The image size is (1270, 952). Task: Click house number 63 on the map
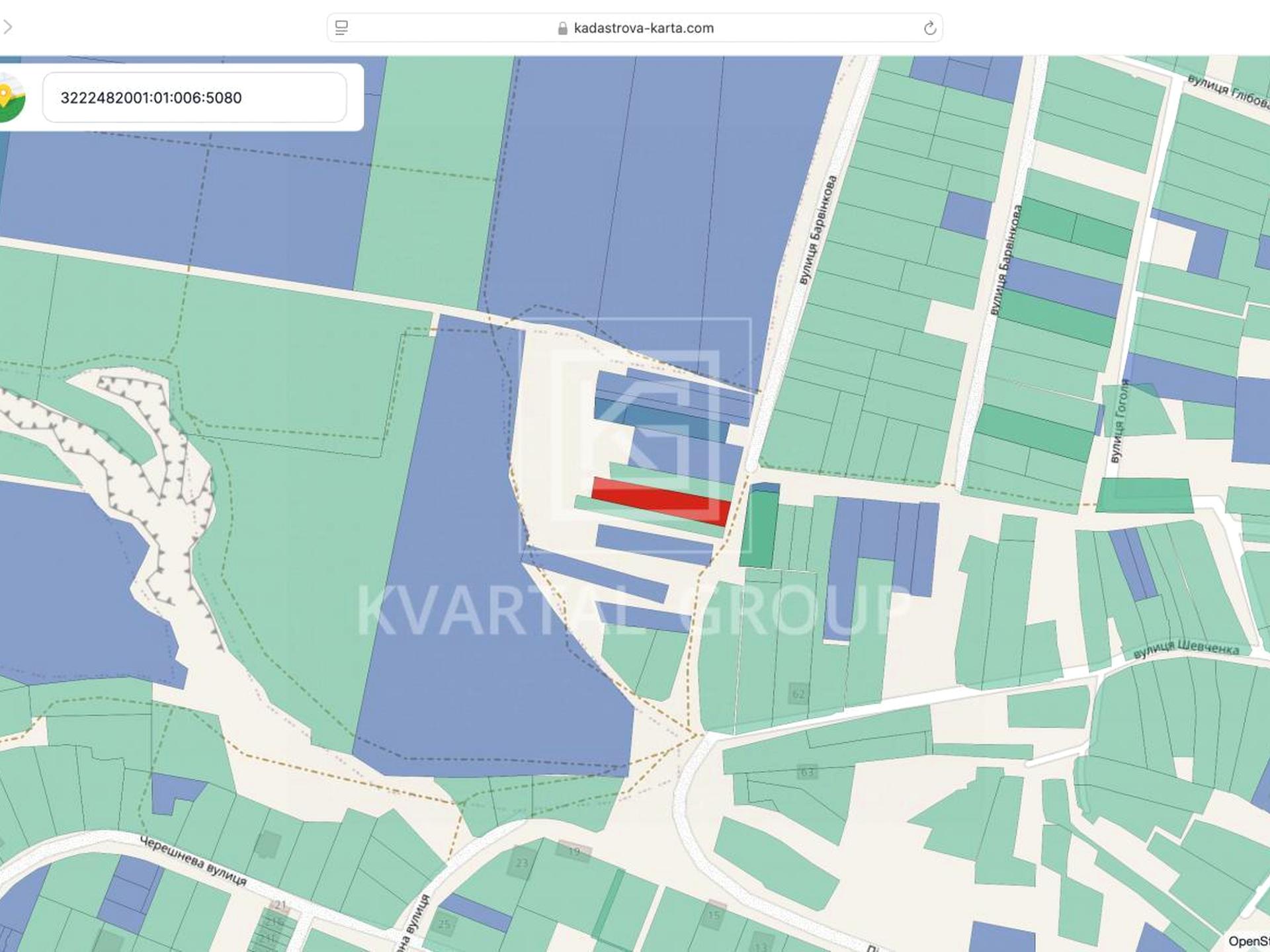806,772
